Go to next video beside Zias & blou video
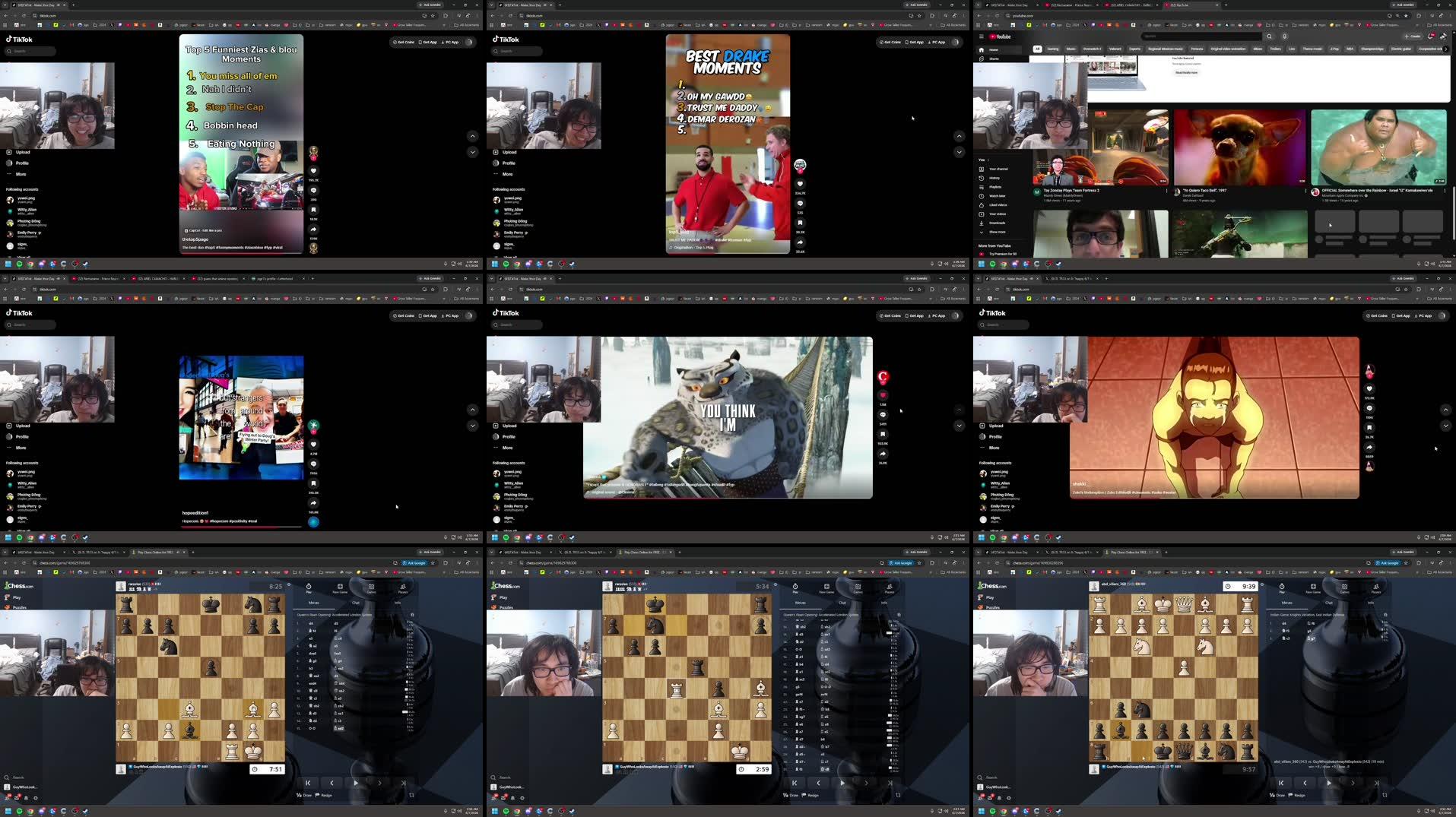Image resolution: width=1456 pixels, height=817 pixels. [472, 152]
